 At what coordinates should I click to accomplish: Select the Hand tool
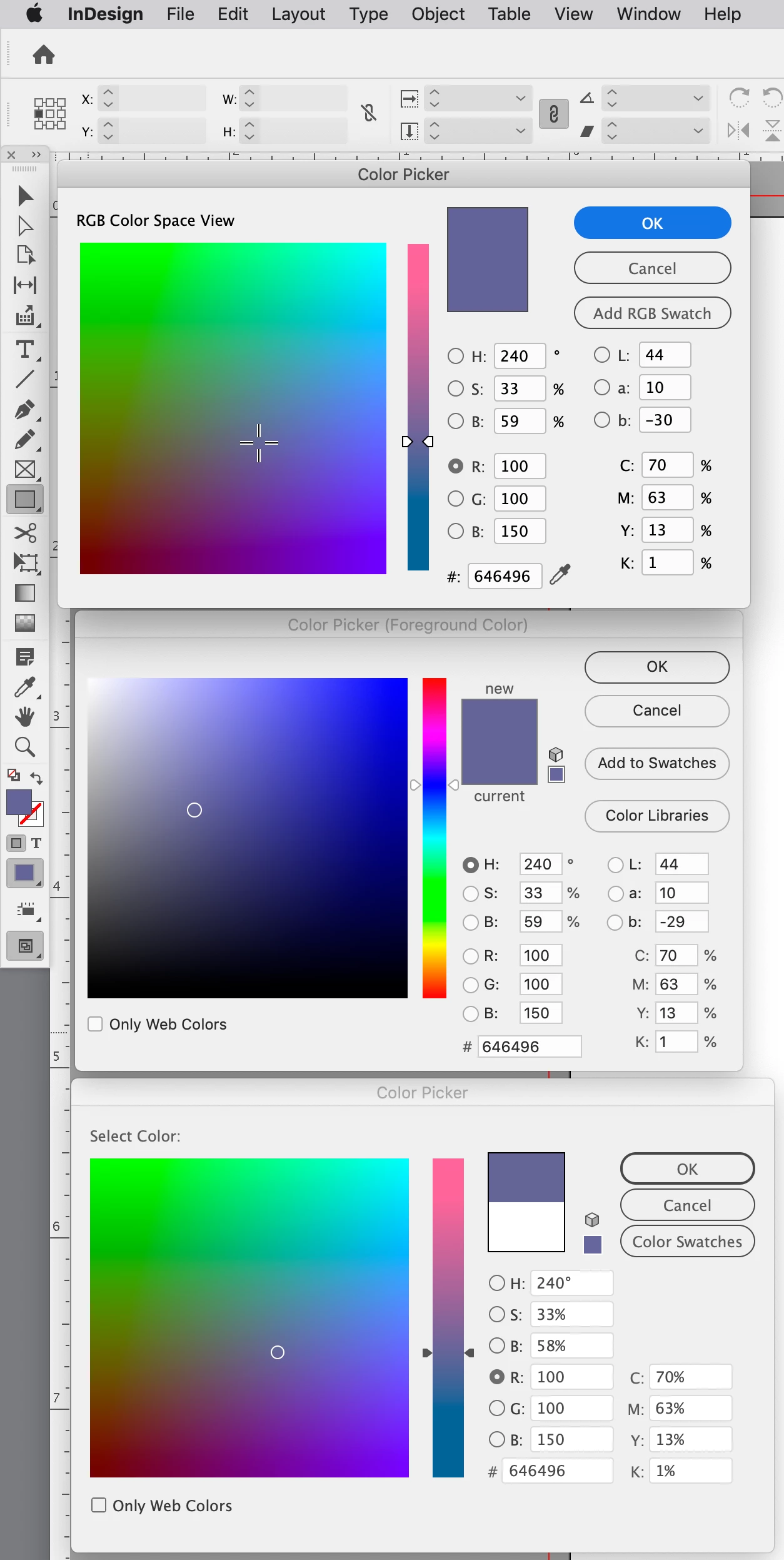pyautogui.click(x=25, y=717)
